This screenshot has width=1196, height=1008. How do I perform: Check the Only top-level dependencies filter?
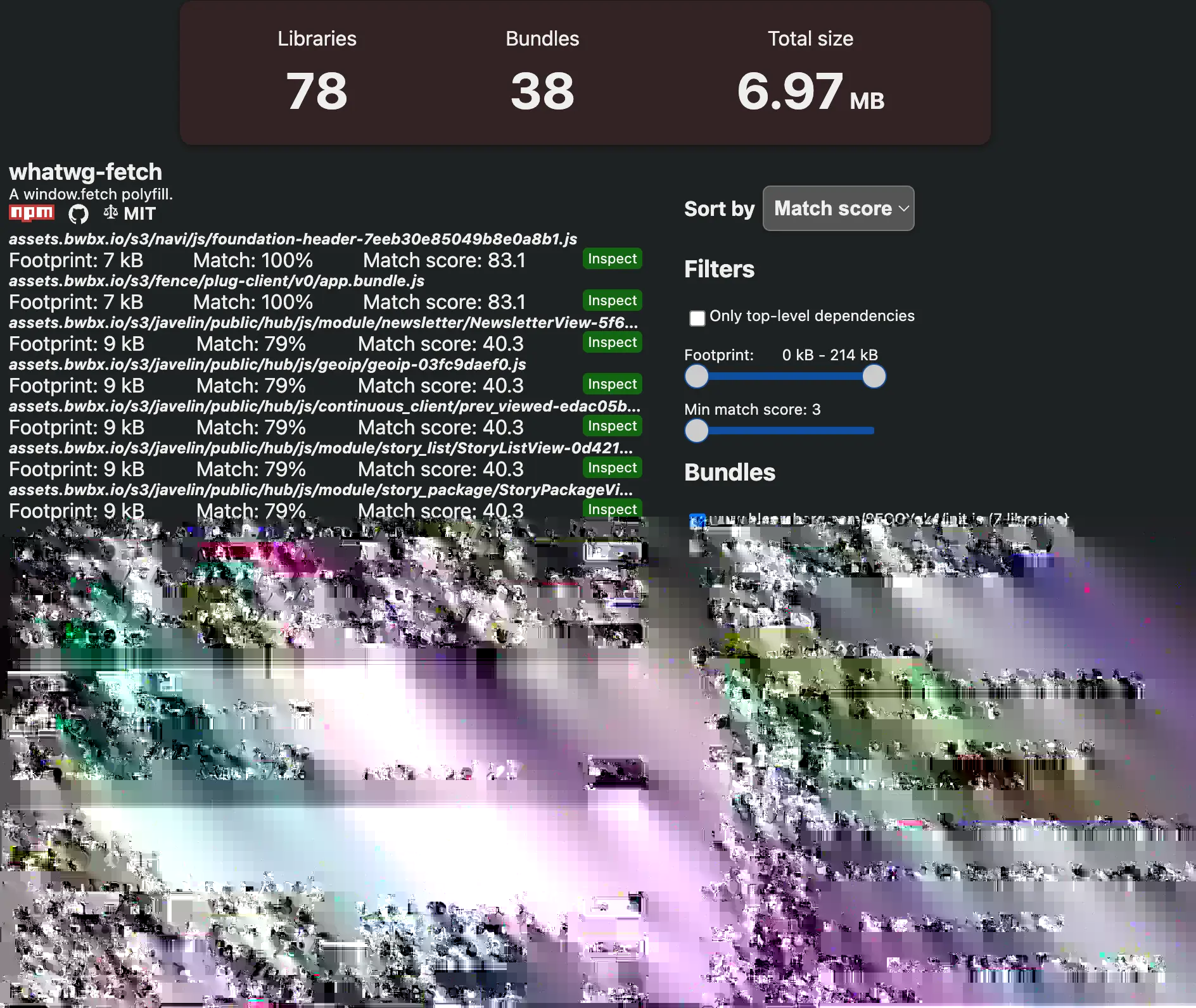click(697, 318)
